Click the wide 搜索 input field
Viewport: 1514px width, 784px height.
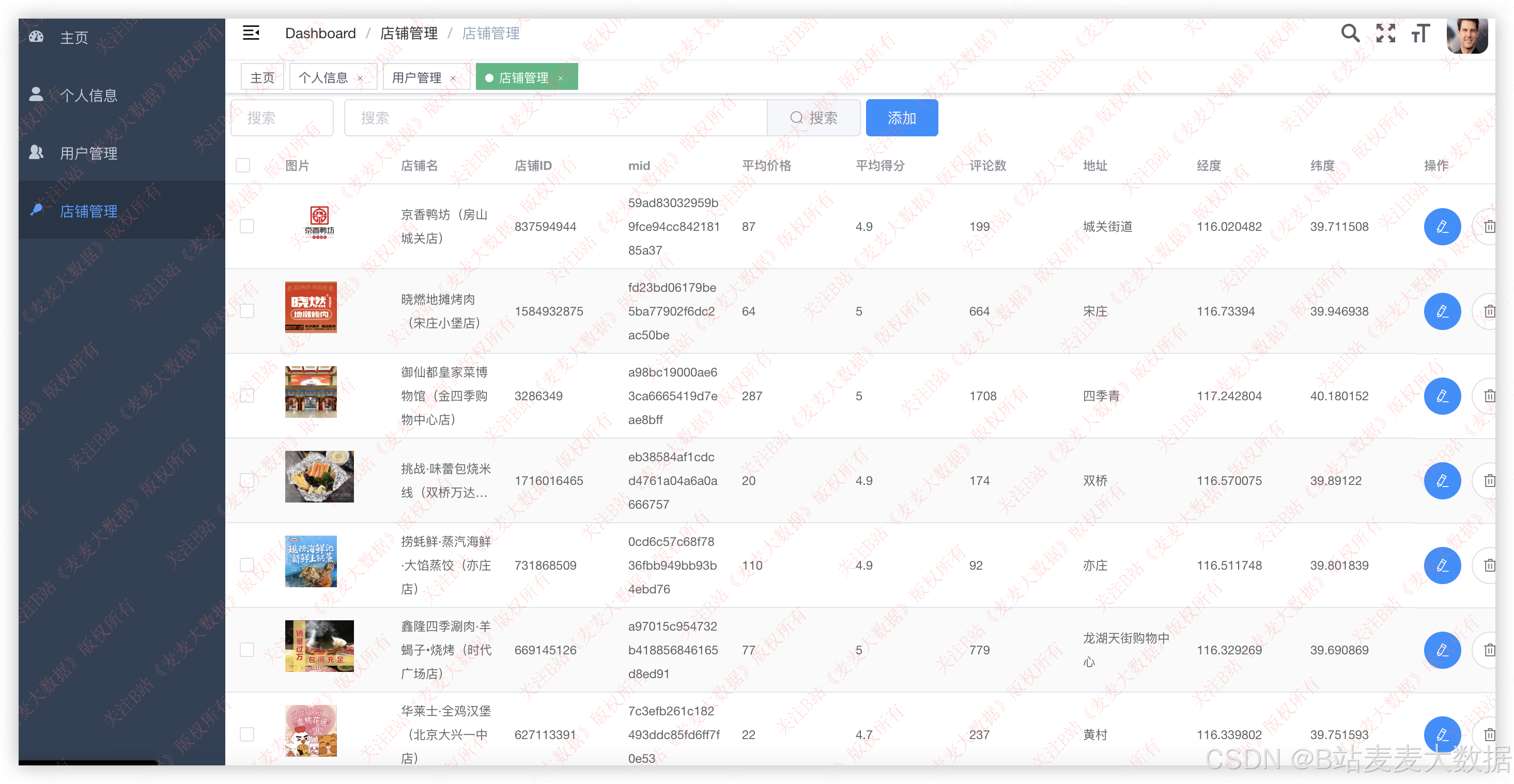(555, 118)
